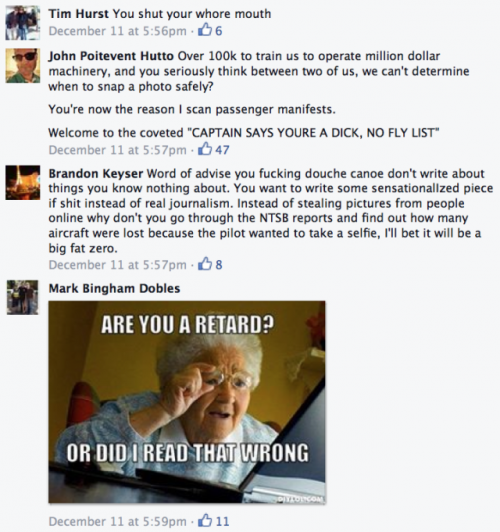View the 47 likes count on Hutto's comment

click(222, 150)
